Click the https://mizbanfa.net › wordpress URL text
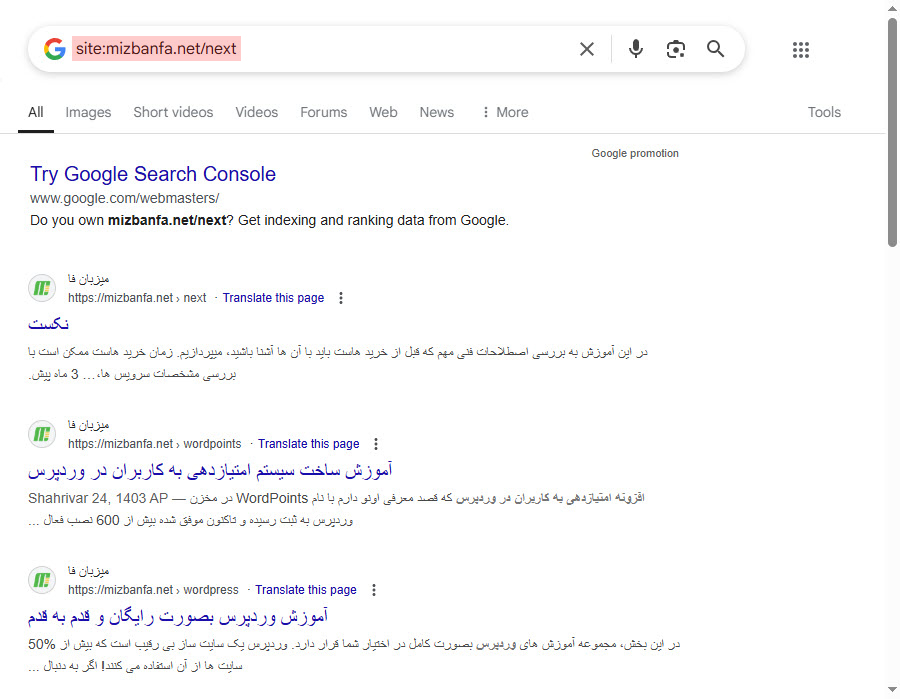Screen dimensions: 900x699 pyautogui.click(x=153, y=590)
